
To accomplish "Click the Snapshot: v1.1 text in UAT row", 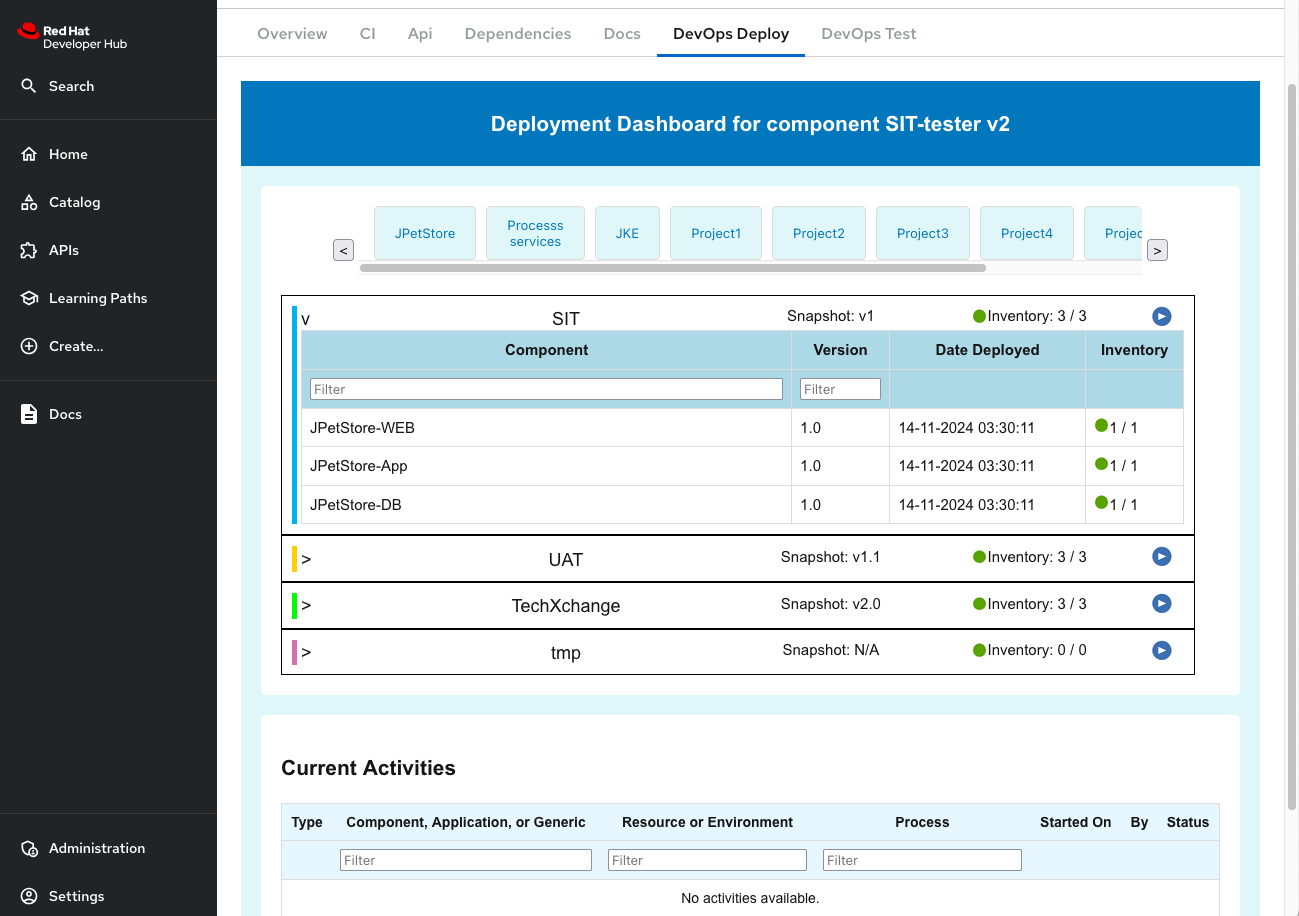I will [830, 557].
